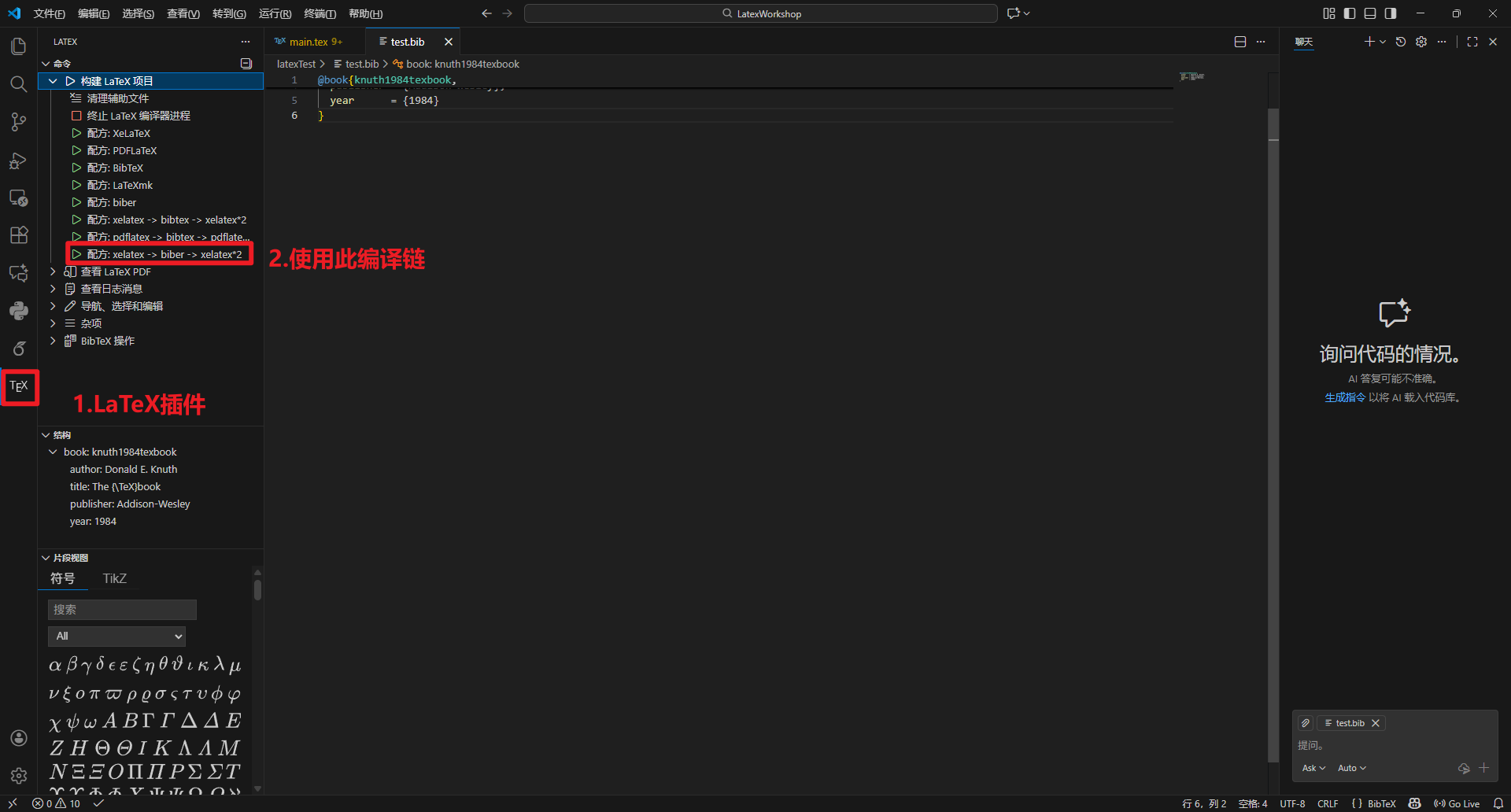This screenshot has height=812, width=1511.
Task: Open Run and Debug view icon
Action: pos(19,161)
